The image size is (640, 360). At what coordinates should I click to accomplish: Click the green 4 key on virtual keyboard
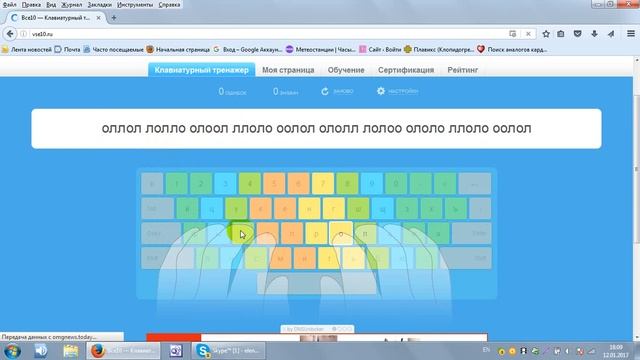(x=250, y=183)
